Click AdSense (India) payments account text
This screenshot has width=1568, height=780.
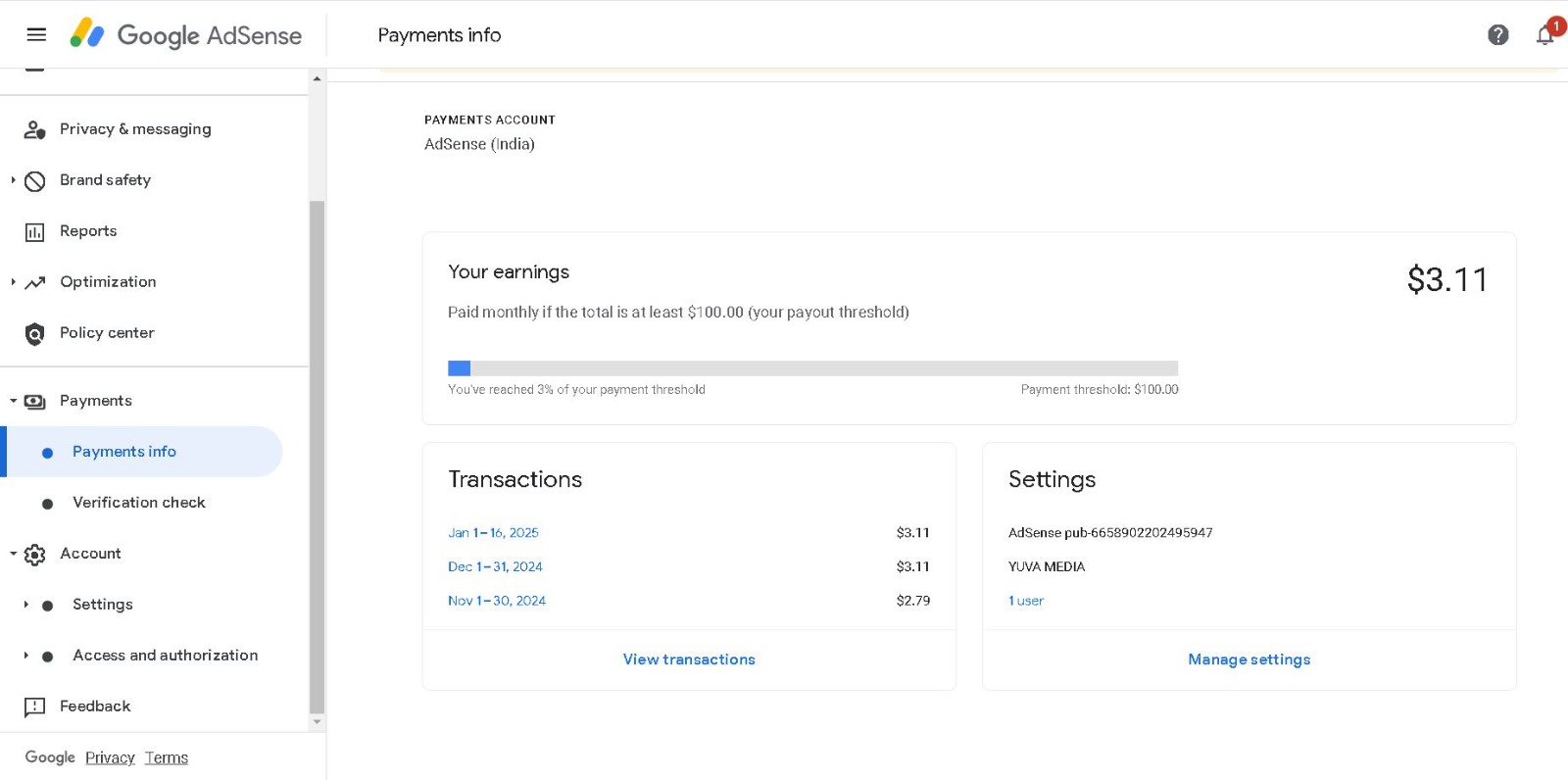pos(479,144)
